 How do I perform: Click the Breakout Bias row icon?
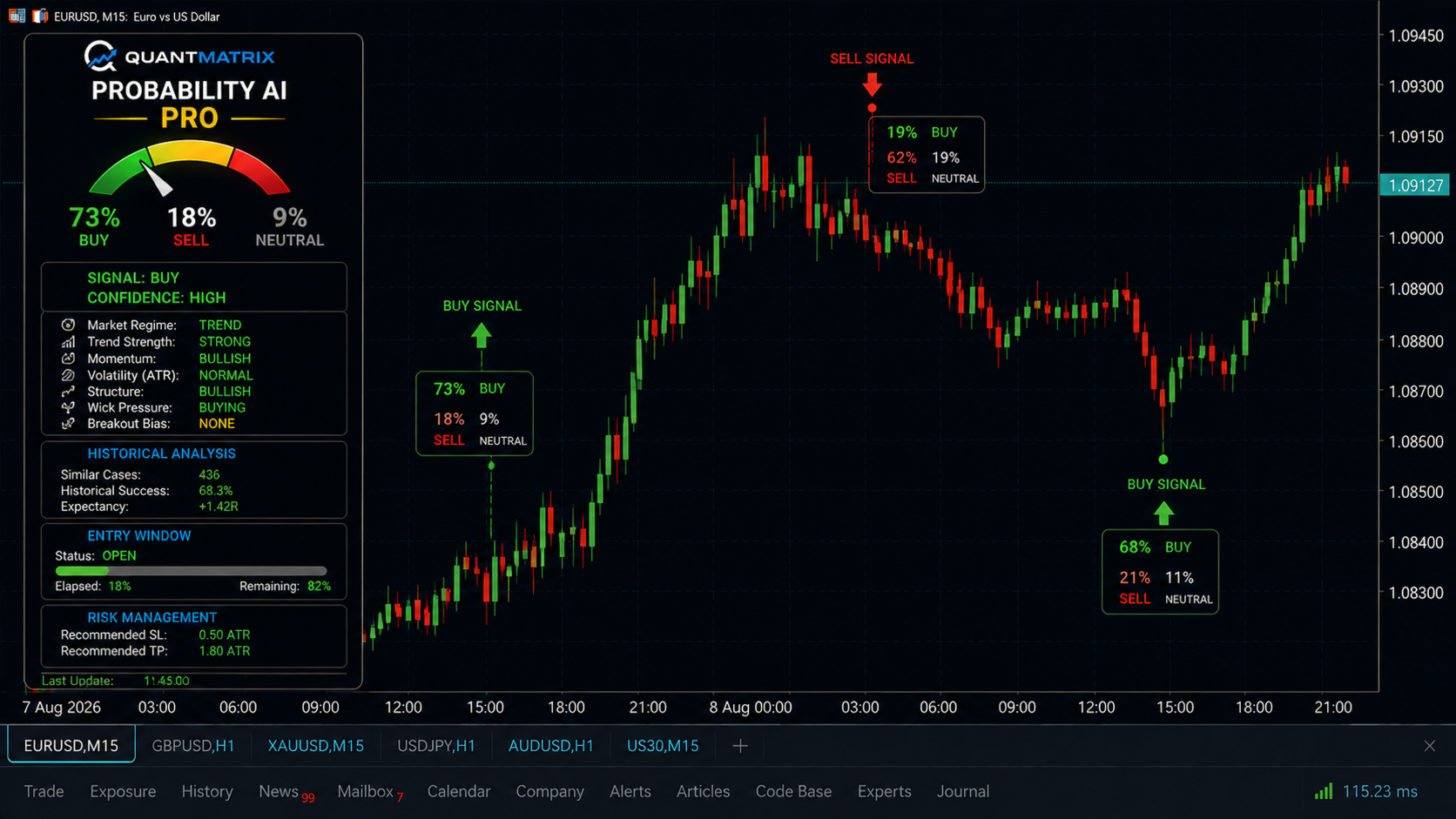(x=68, y=424)
